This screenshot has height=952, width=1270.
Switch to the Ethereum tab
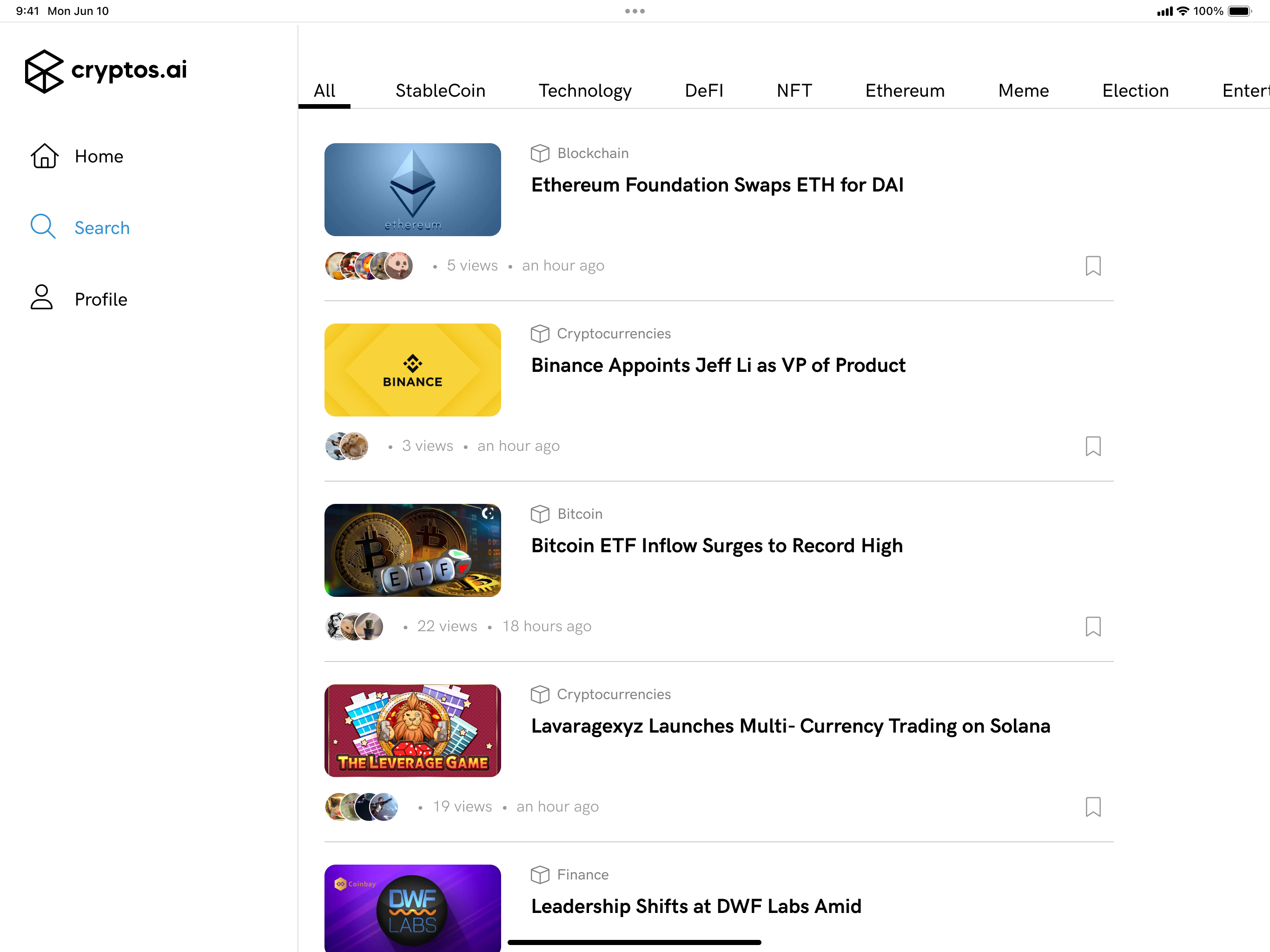tap(905, 91)
